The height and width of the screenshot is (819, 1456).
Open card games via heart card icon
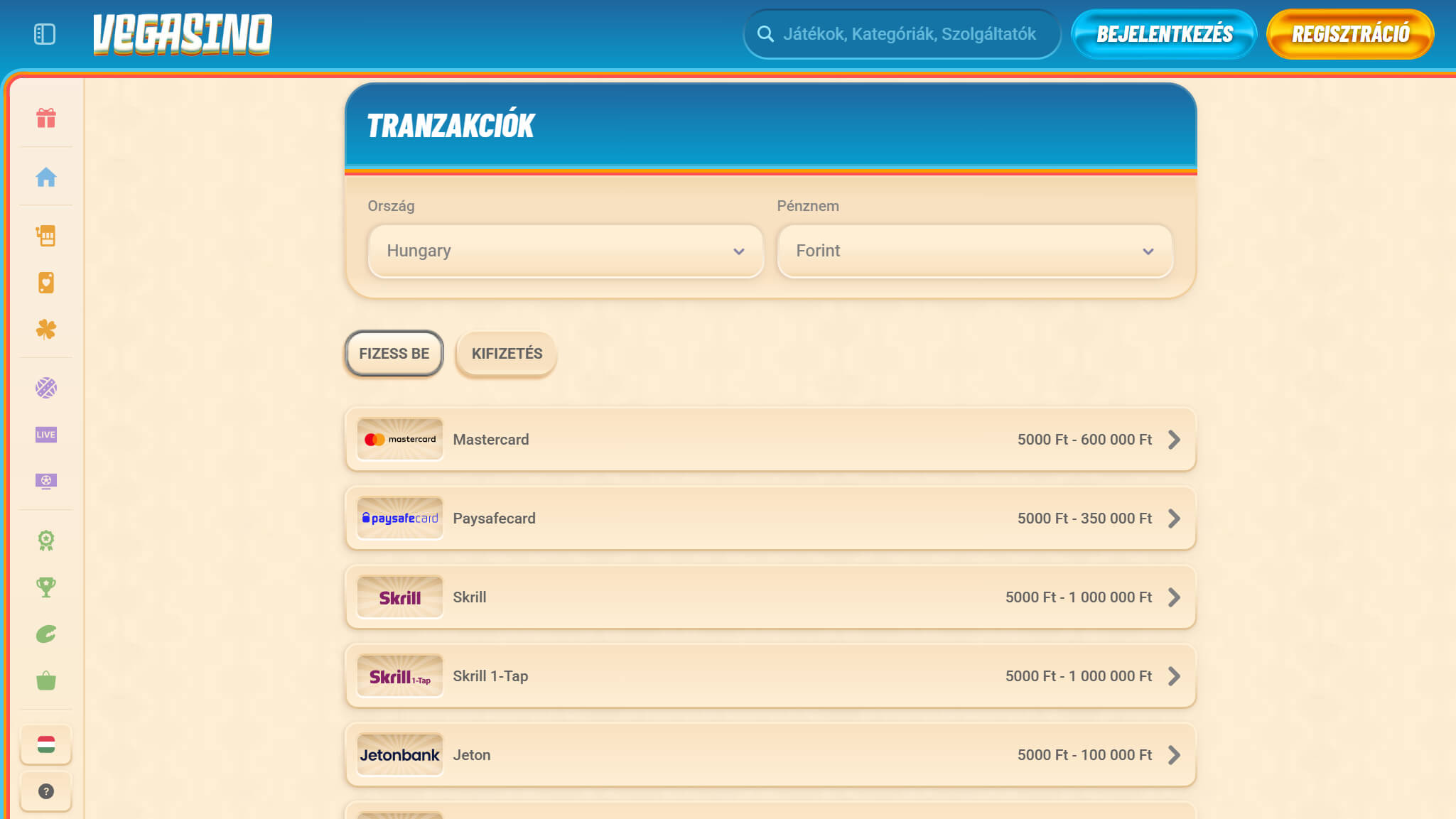(45, 283)
